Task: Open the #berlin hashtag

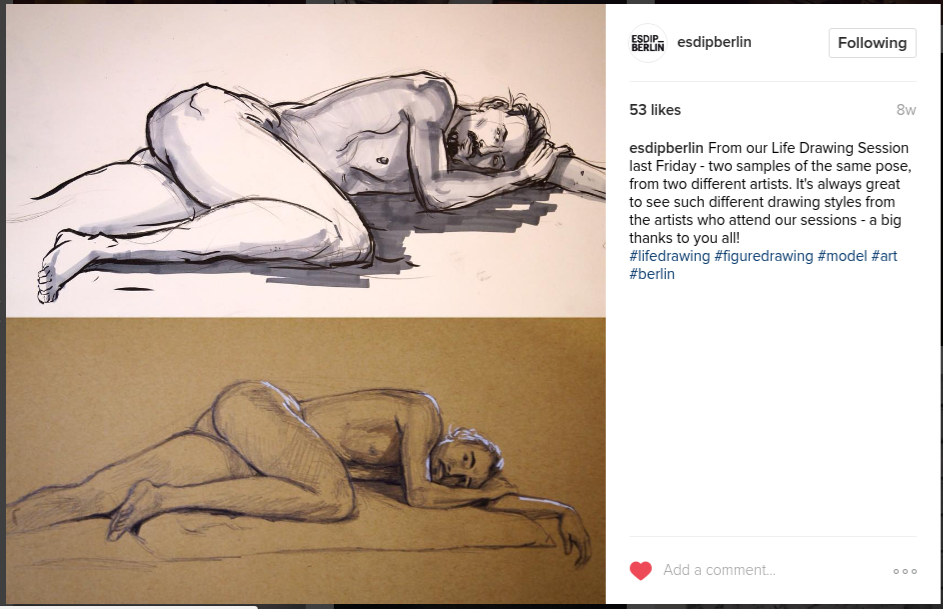Action: point(652,274)
